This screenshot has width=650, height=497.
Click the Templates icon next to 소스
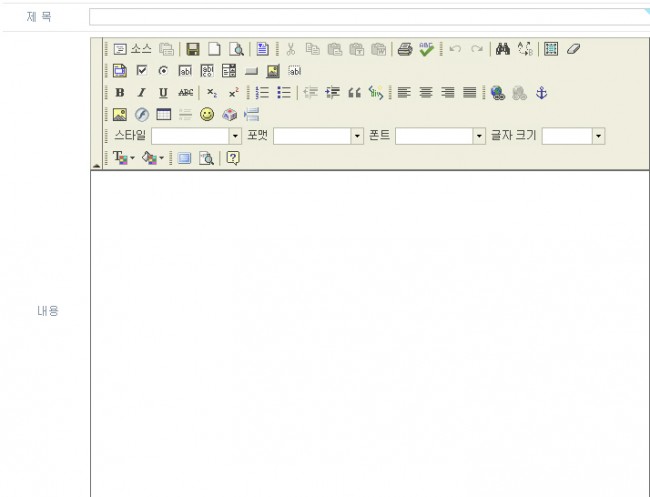click(167, 49)
